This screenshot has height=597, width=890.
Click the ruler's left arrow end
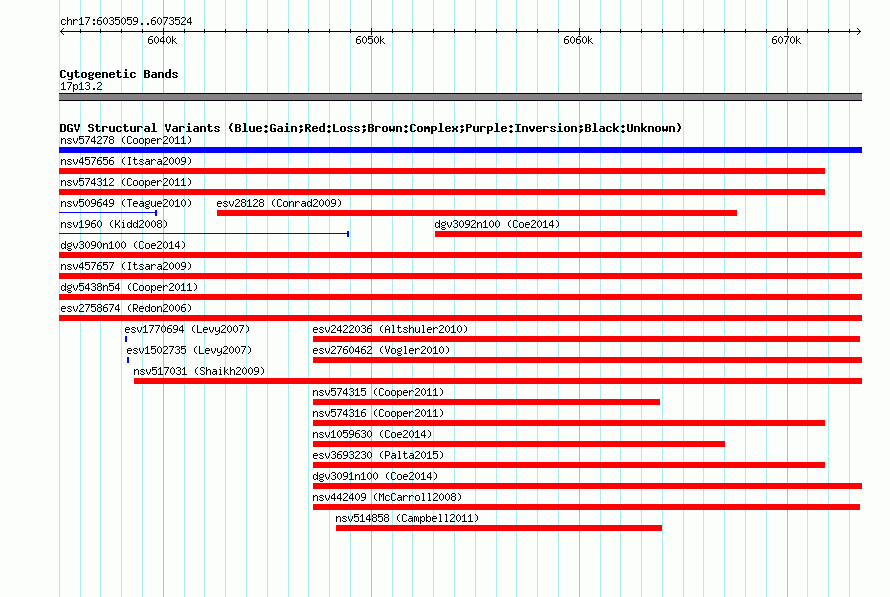pyautogui.click(x=62, y=31)
